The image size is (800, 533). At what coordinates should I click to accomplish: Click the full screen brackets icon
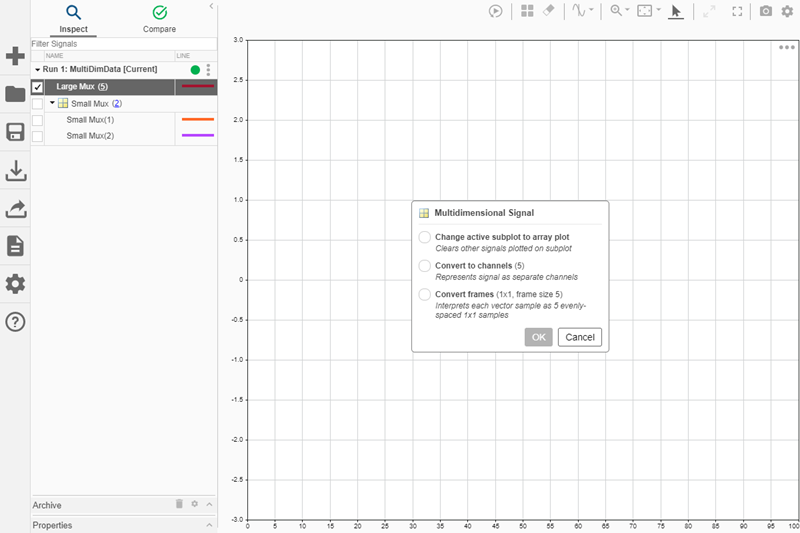click(x=737, y=11)
